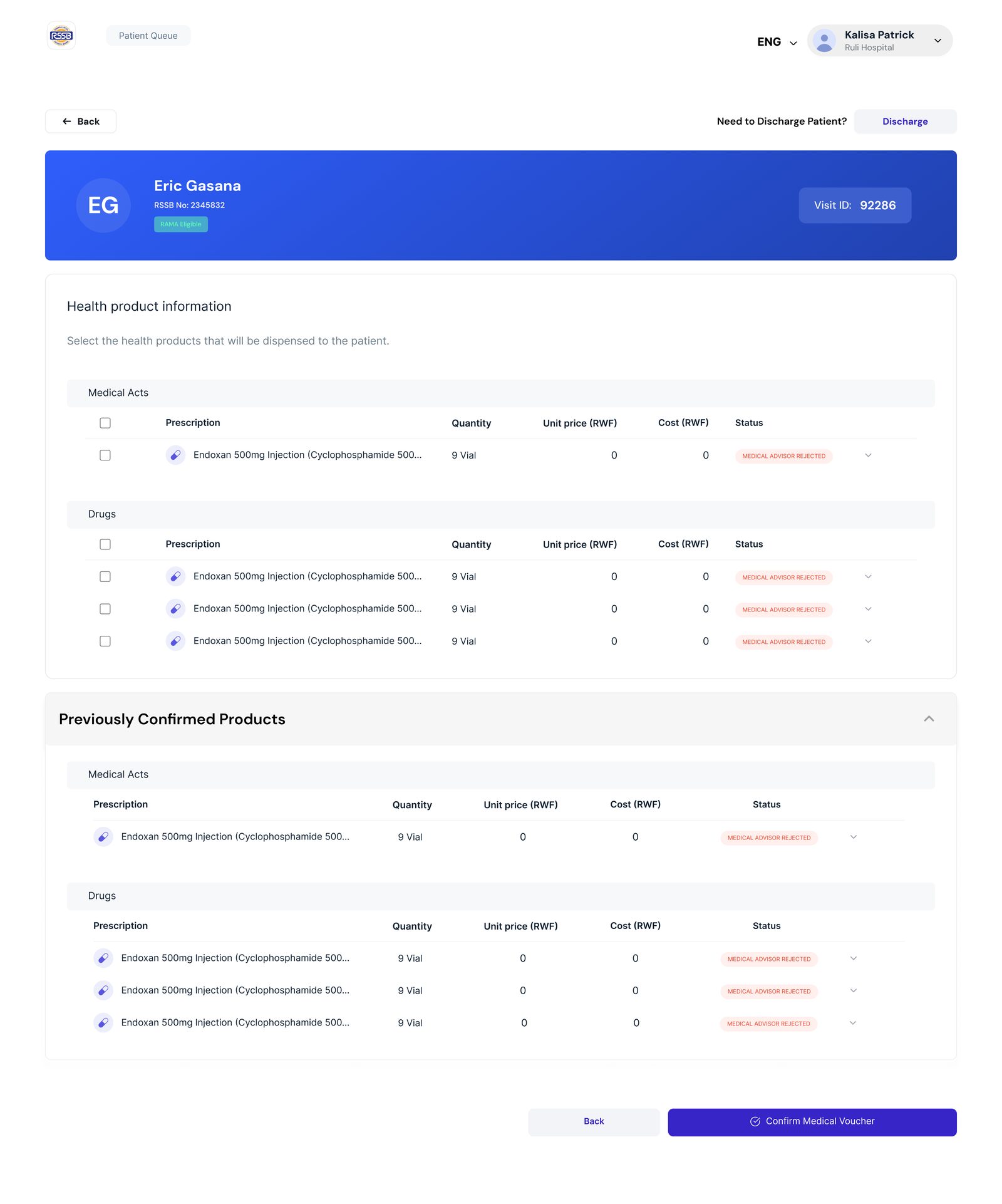Expand the top Medical Acts Endoxan row chevron

868,455
